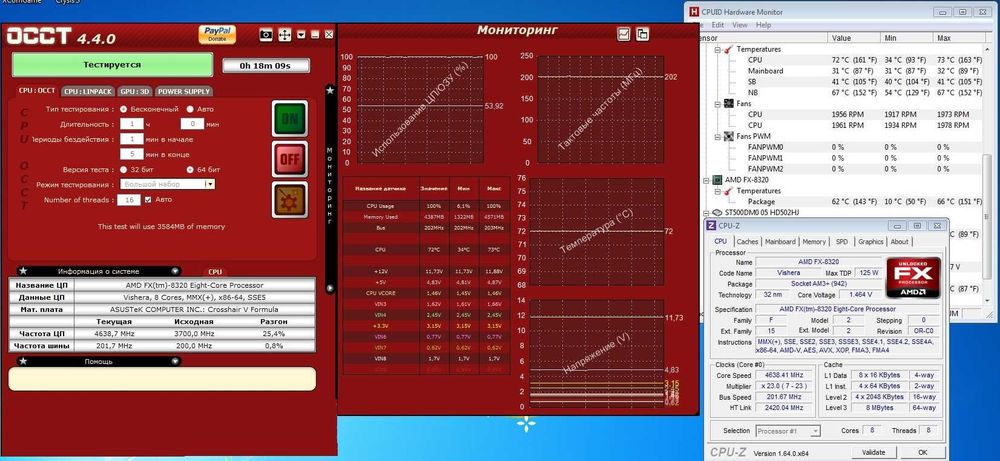The width and height of the screenshot is (1000, 461).
Task: Click the green Тестируется status bar
Action: [112, 64]
